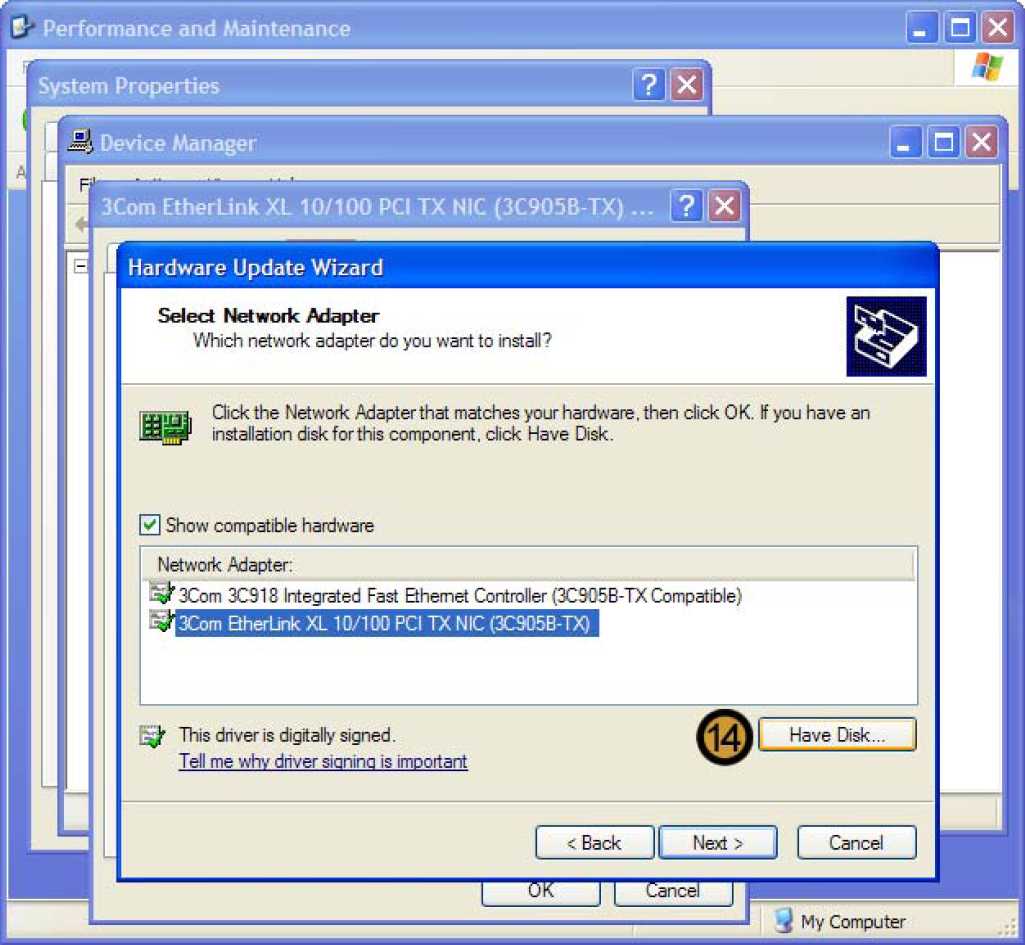Click the Performance and Maintenance title bar icon

(23, 27)
